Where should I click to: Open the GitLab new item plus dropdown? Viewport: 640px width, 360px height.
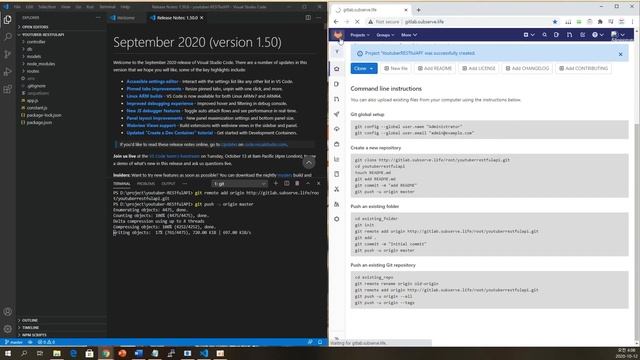[x=529, y=35]
